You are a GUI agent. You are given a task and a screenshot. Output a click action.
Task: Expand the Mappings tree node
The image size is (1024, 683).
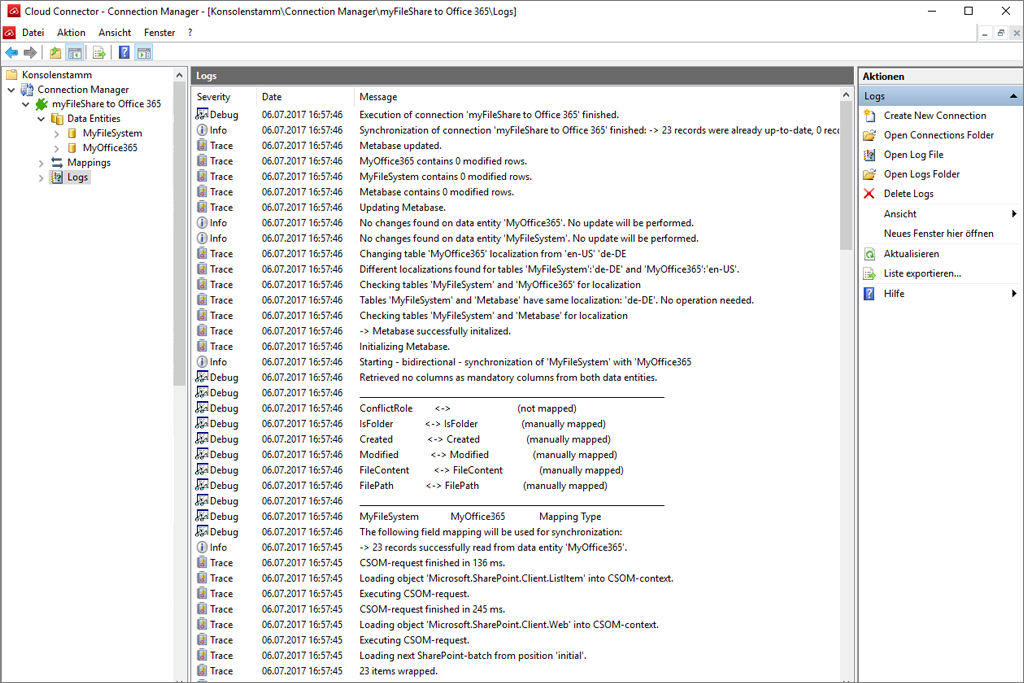click(41, 163)
